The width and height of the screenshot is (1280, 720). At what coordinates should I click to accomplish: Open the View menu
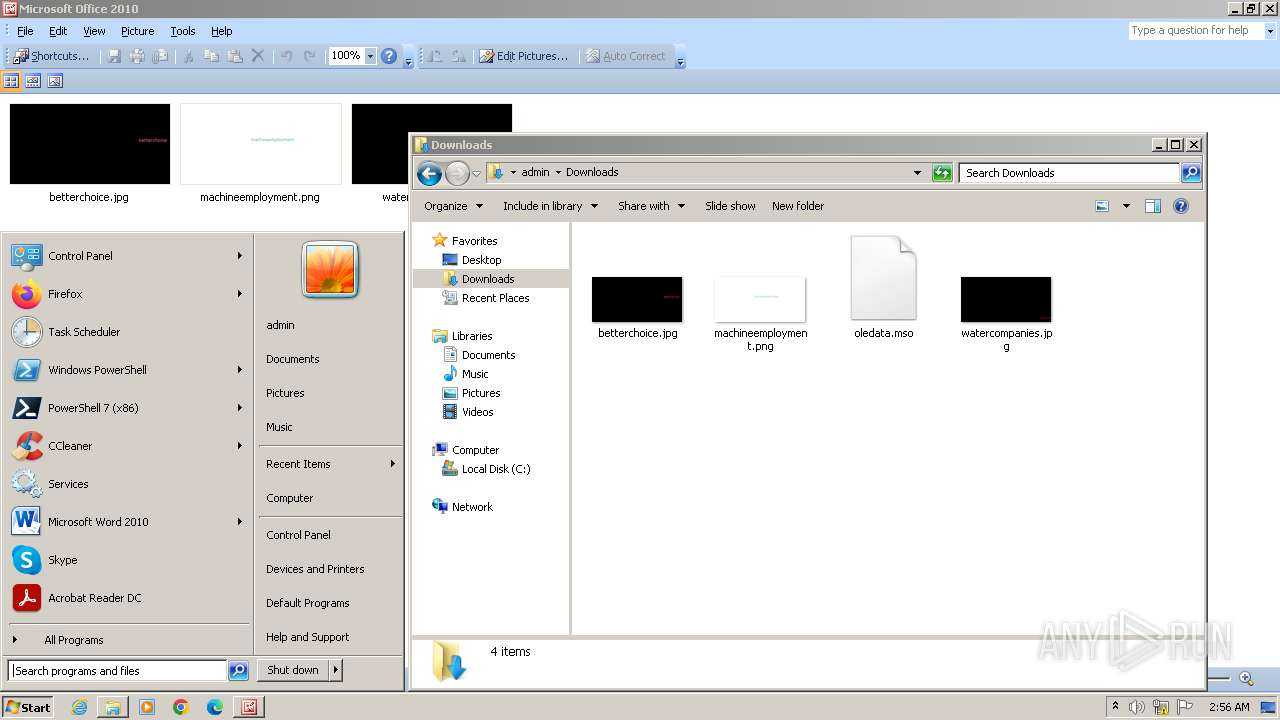click(94, 31)
